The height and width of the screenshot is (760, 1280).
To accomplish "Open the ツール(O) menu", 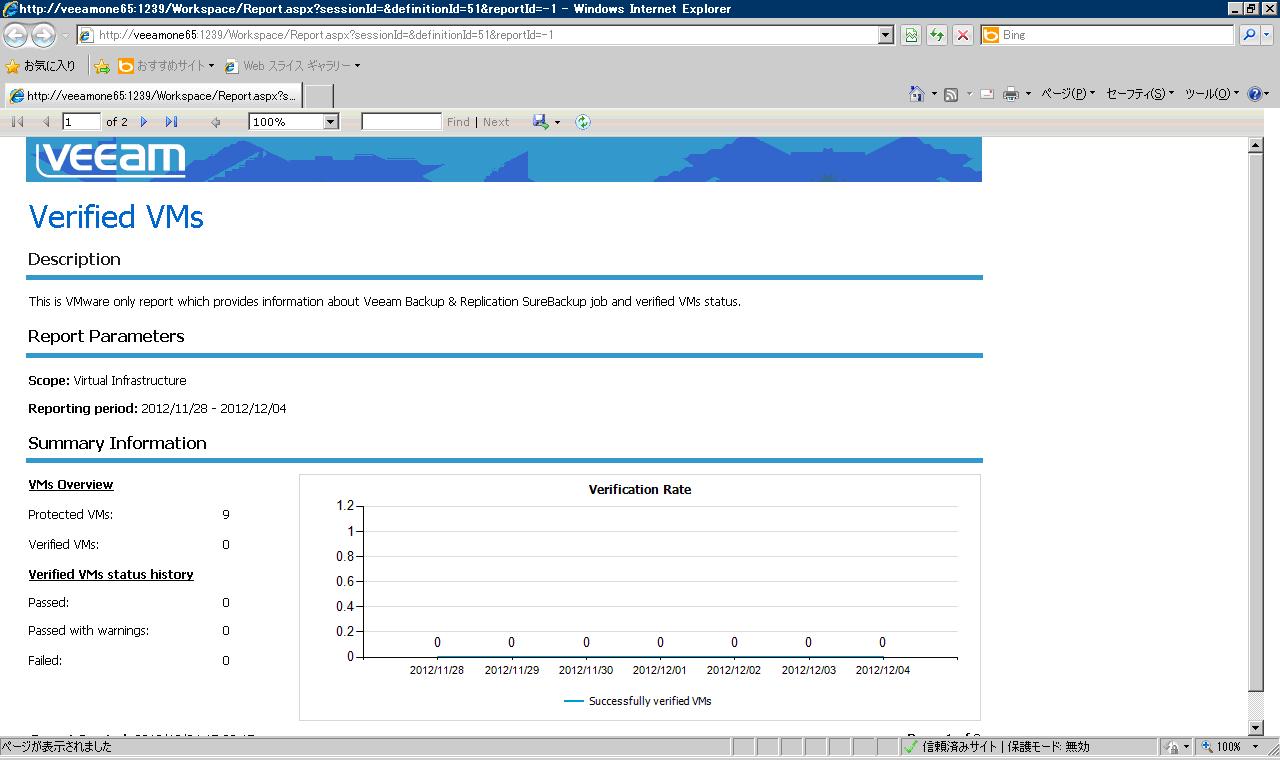I will pos(1212,94).
